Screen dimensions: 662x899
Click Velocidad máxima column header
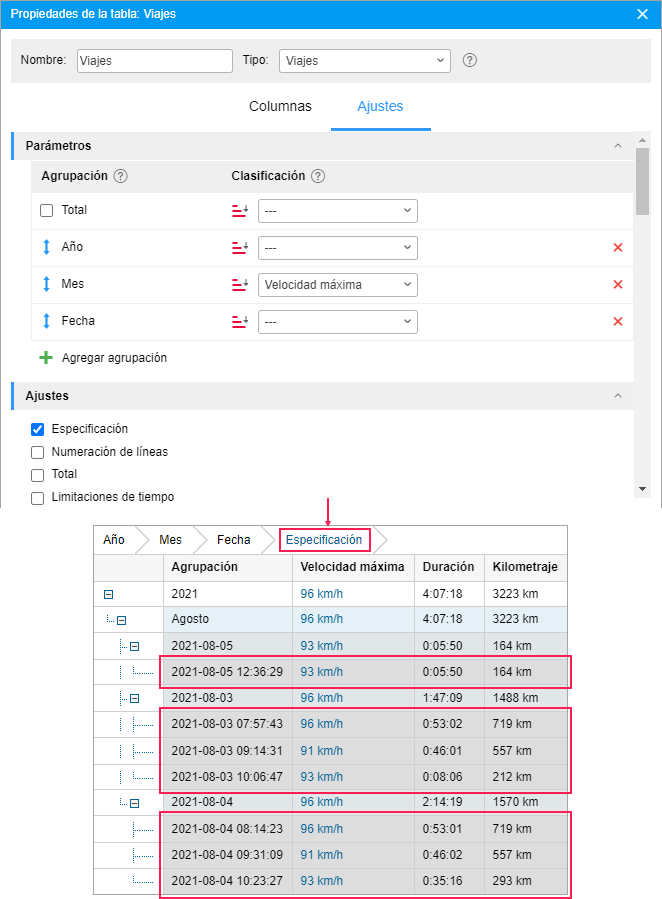click(352, 566)
